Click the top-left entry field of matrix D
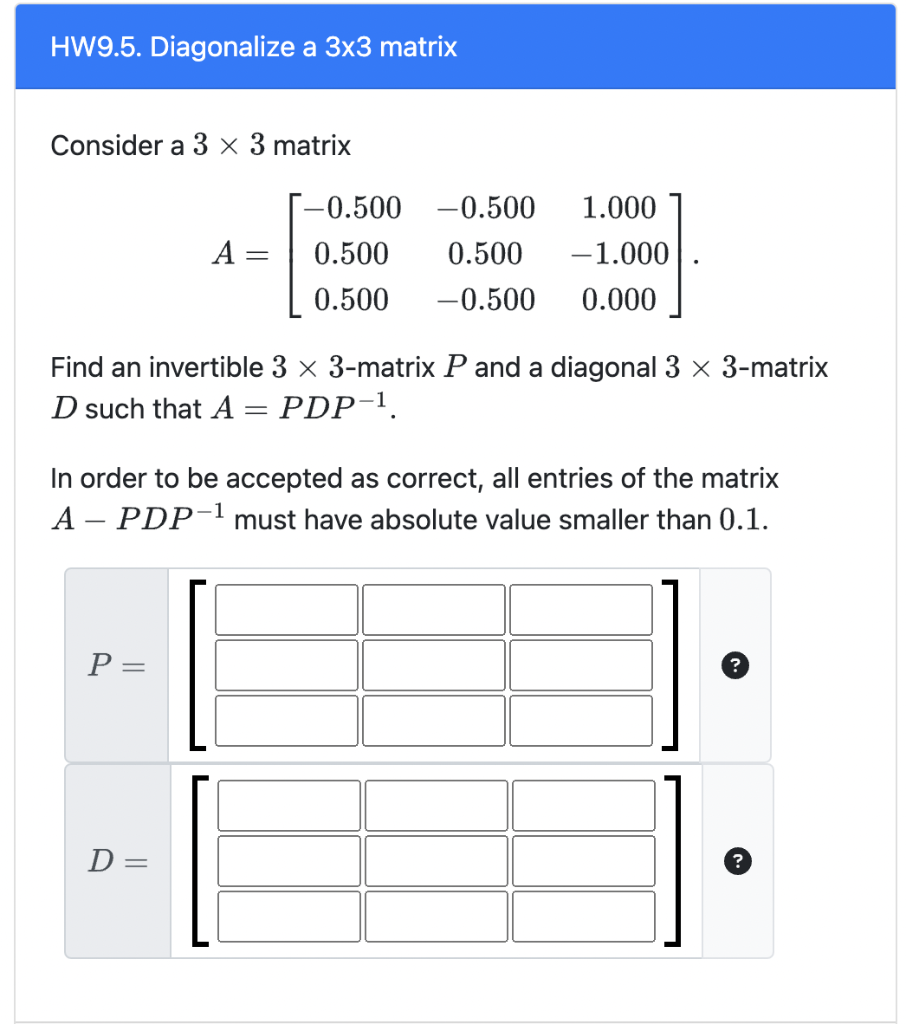This screenshot has width=906, height=1024. pos(287,805)
